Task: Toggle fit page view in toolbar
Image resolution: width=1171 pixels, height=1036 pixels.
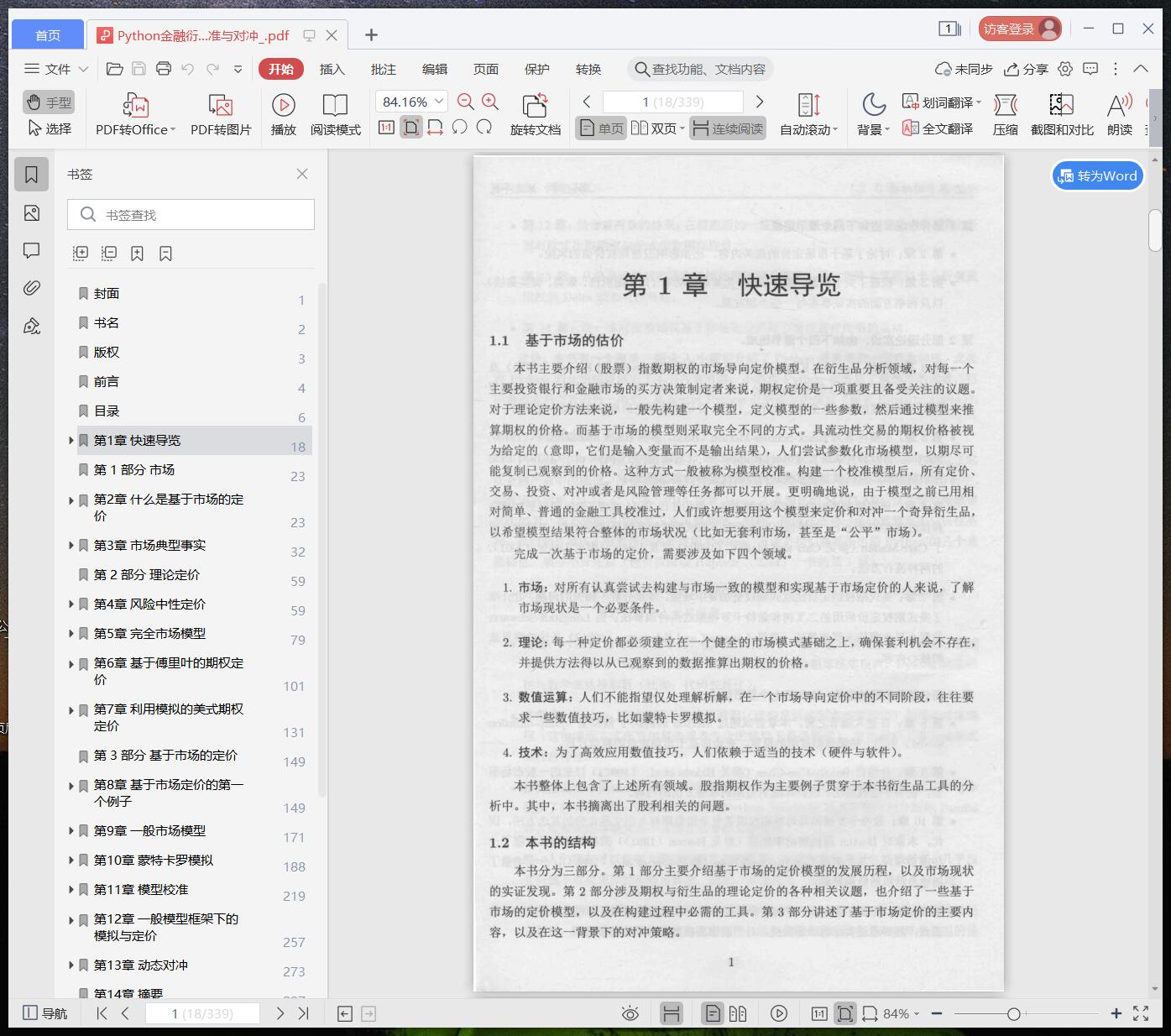Action: tap(410, 128)
